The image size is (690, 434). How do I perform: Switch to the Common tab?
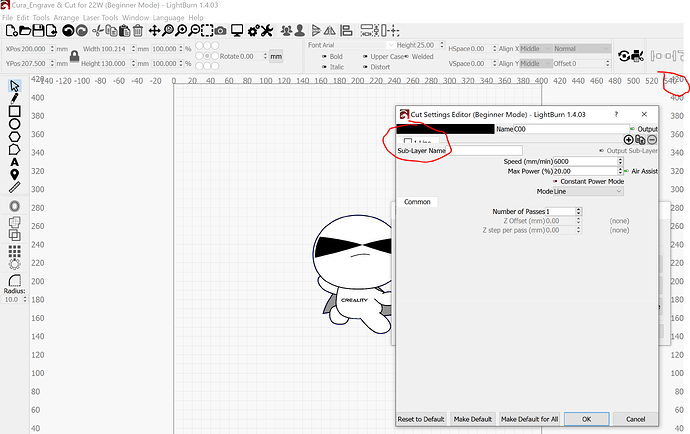pos(417,202)
